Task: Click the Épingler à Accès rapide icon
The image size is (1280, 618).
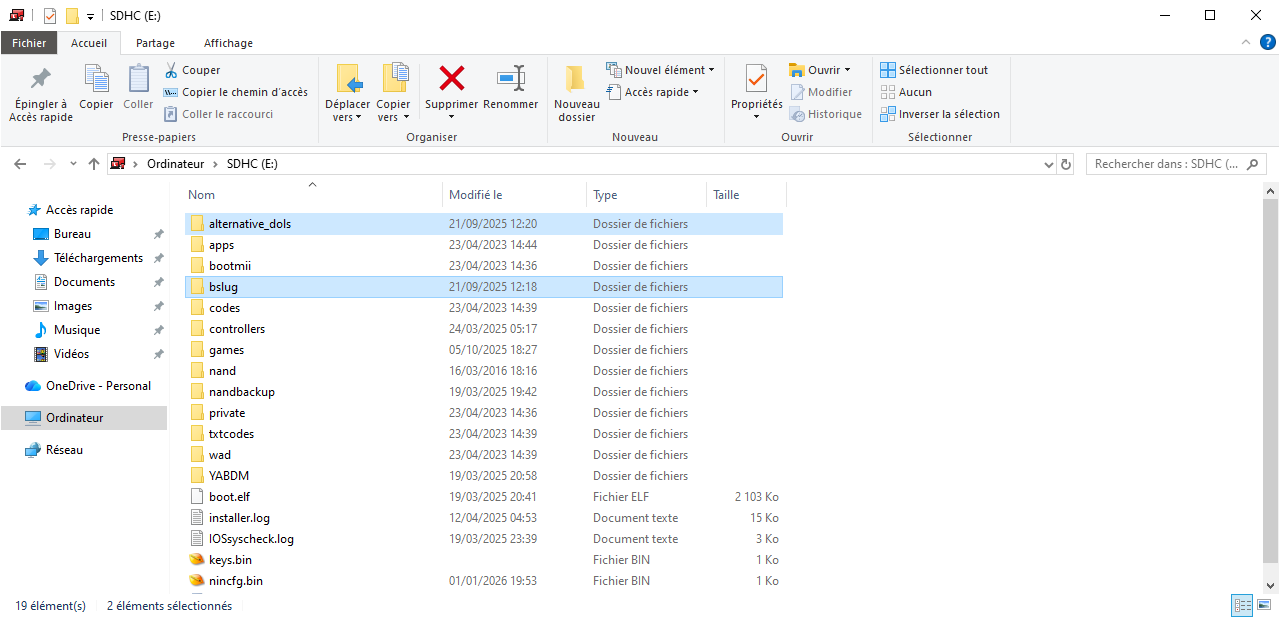Action: 41,79
